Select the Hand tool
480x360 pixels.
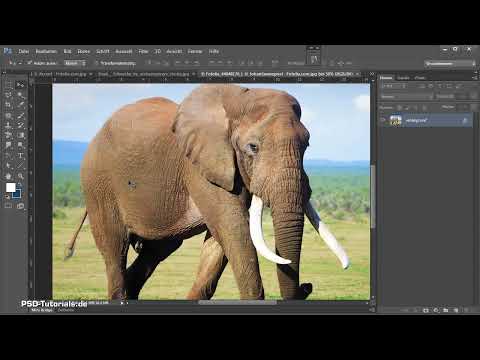pyautogui.click(x=8, y=176)
